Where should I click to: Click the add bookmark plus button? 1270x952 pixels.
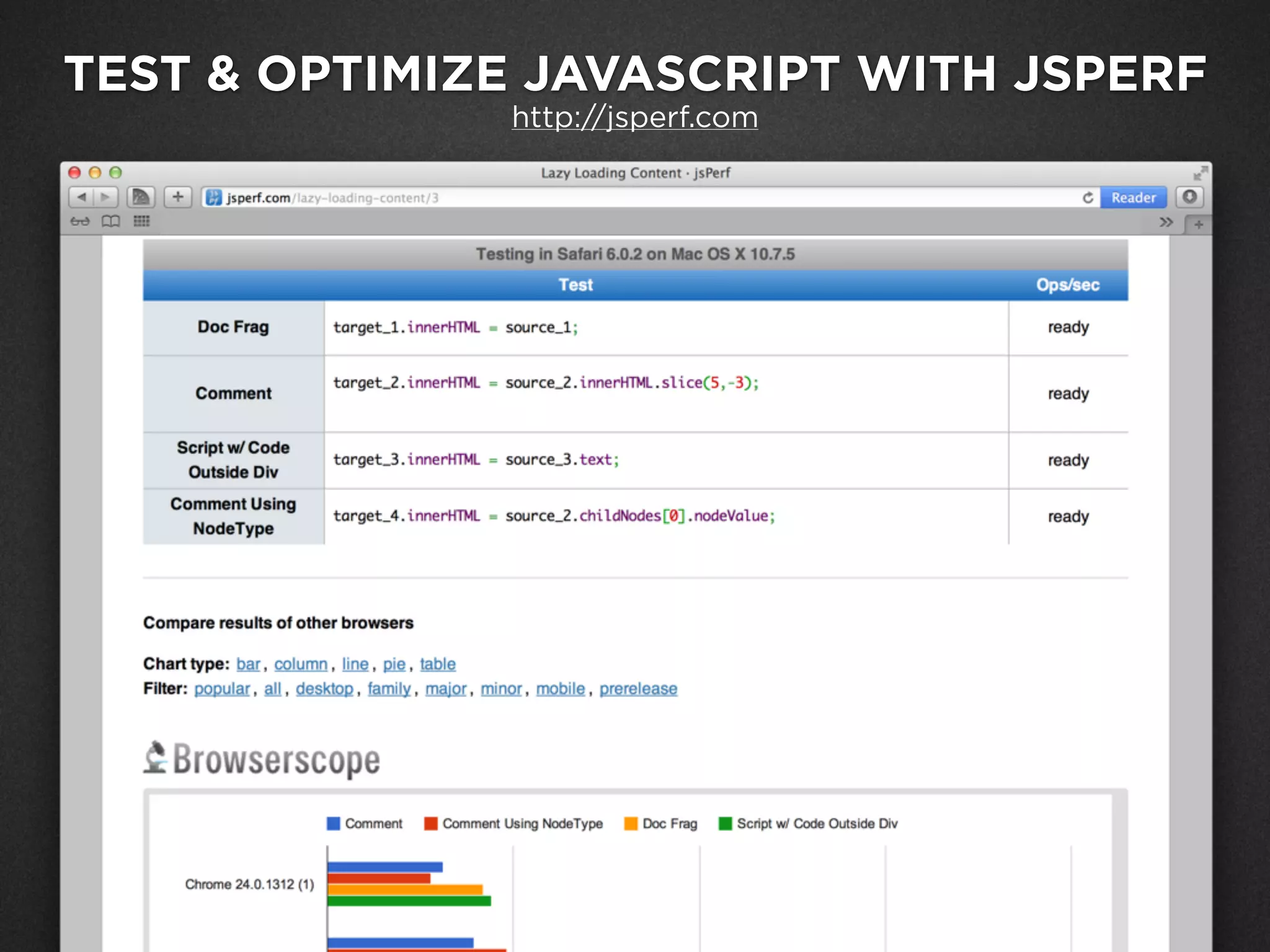click(x=178, y=197)
